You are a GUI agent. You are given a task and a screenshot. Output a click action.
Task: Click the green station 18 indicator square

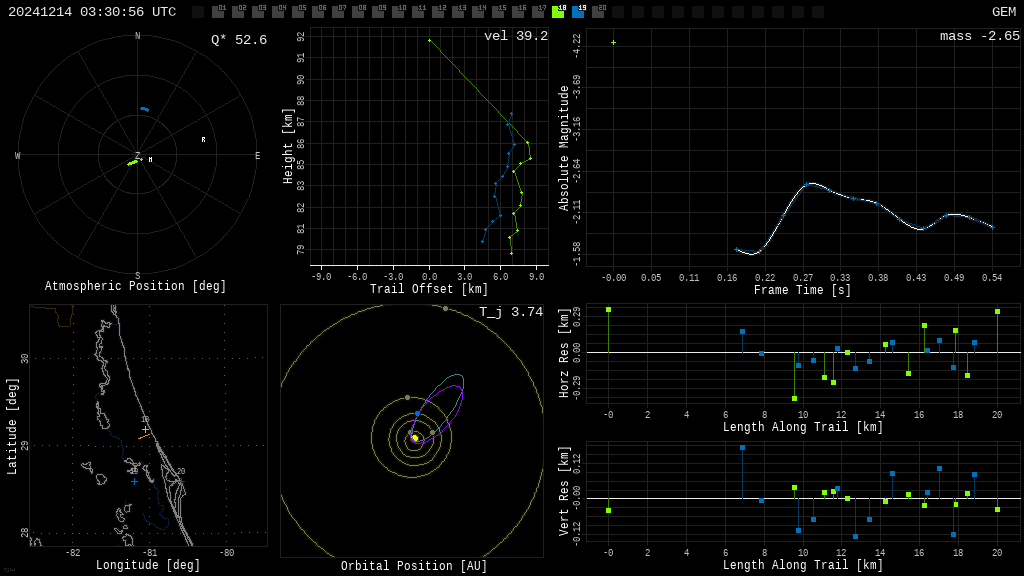pos(558,12)
